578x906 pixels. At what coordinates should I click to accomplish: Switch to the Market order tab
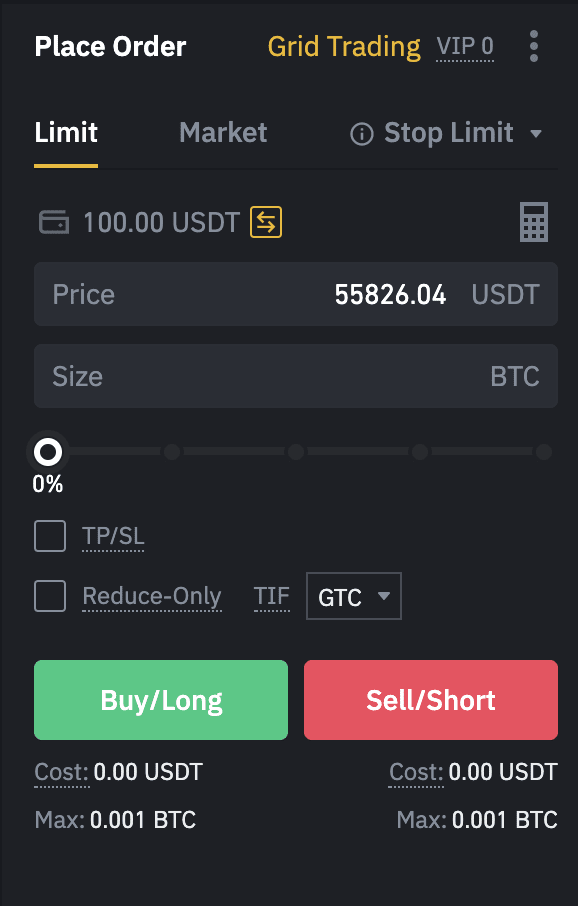(x=223, y=133)
